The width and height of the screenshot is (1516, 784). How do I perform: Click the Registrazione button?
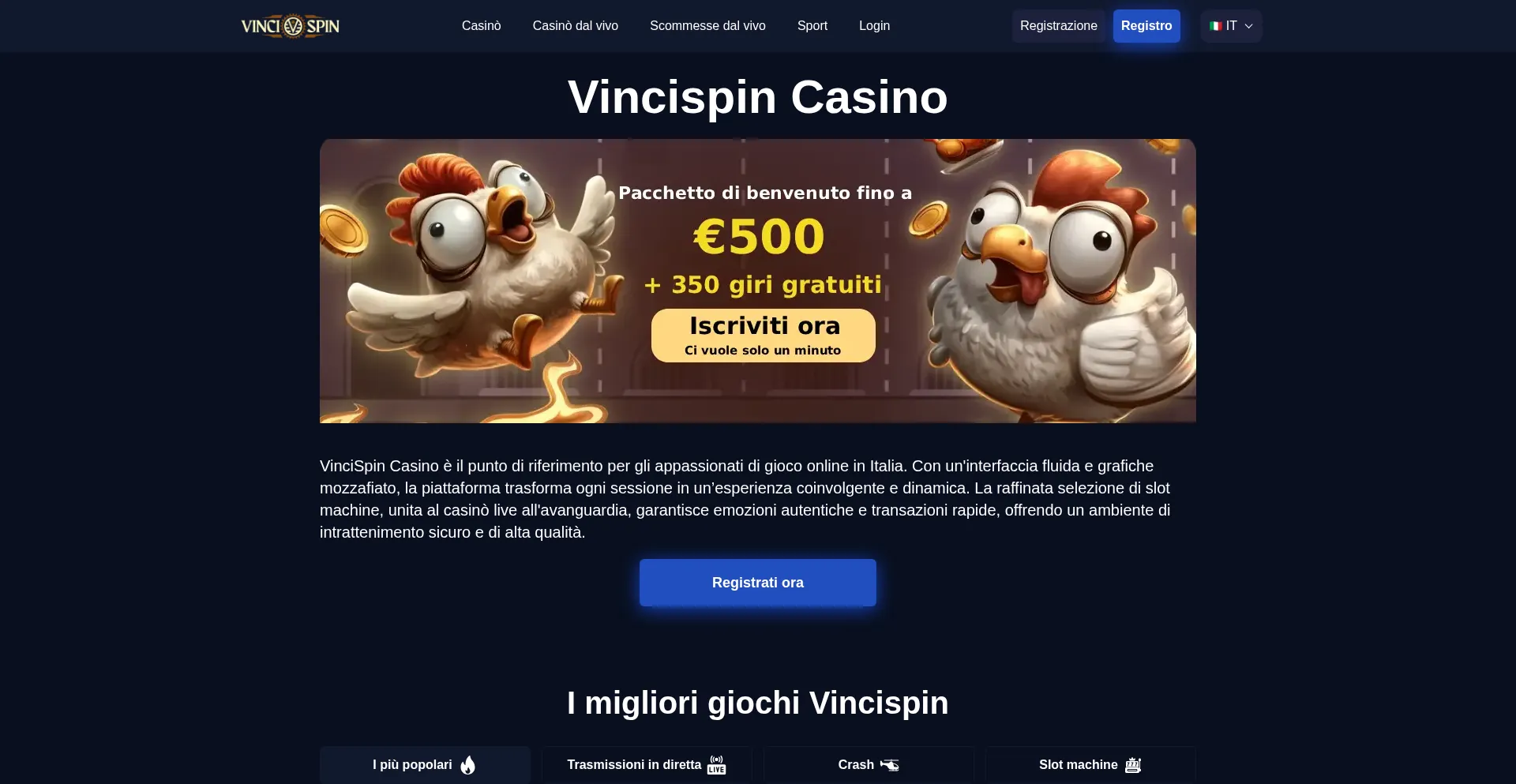1059,26
